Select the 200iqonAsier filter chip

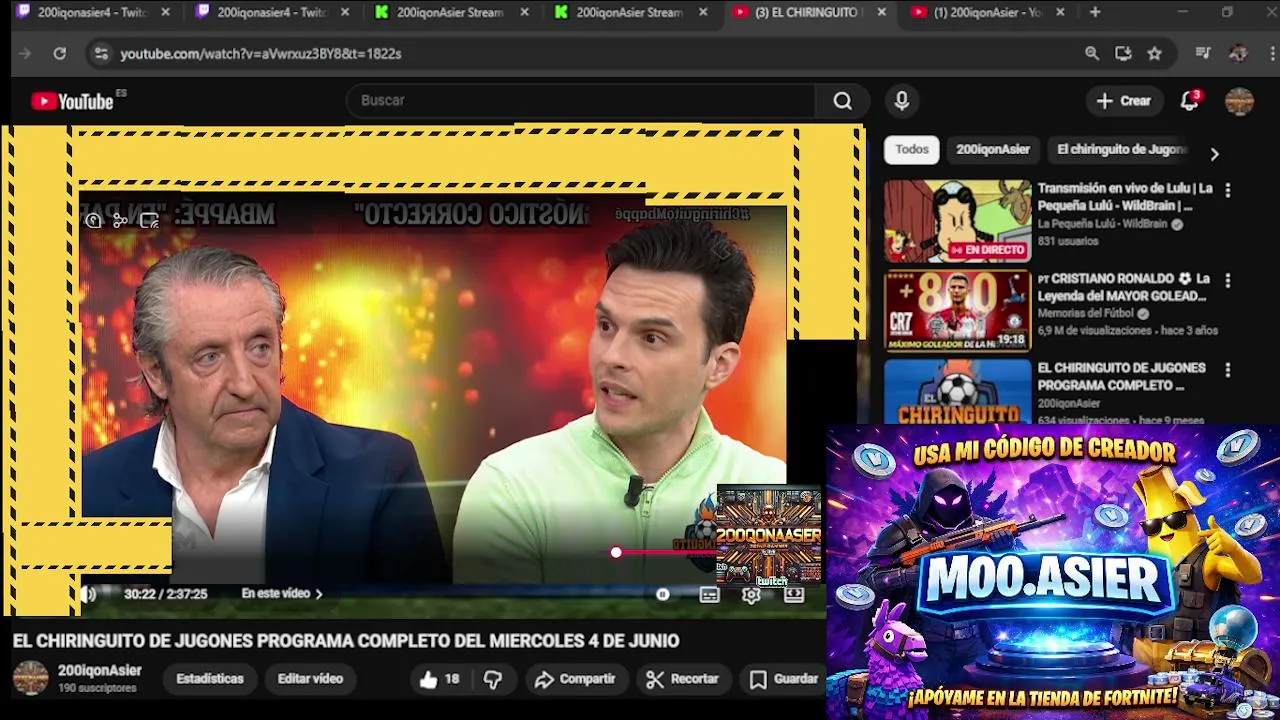pyautogui.click(x=993, y=150)
